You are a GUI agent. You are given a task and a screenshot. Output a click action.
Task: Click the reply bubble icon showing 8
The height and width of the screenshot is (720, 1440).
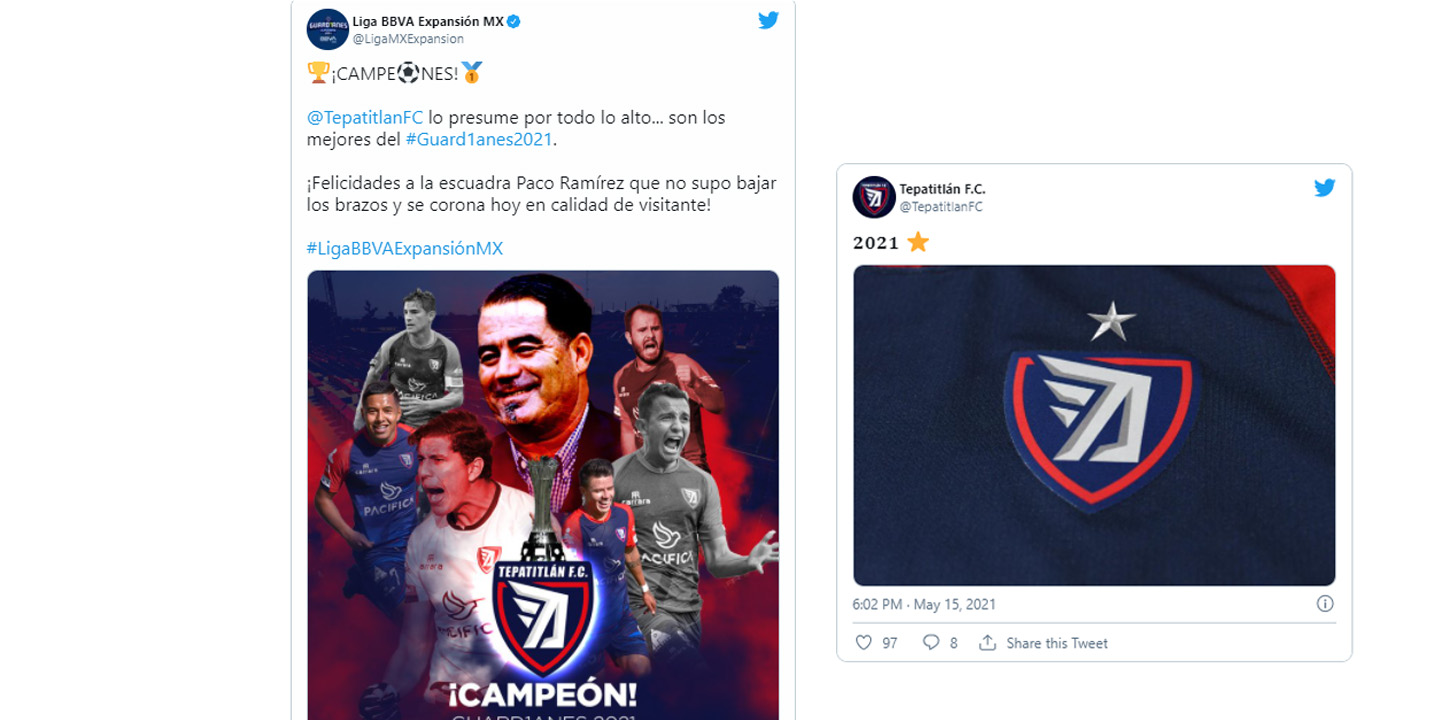tap(930, 643)
